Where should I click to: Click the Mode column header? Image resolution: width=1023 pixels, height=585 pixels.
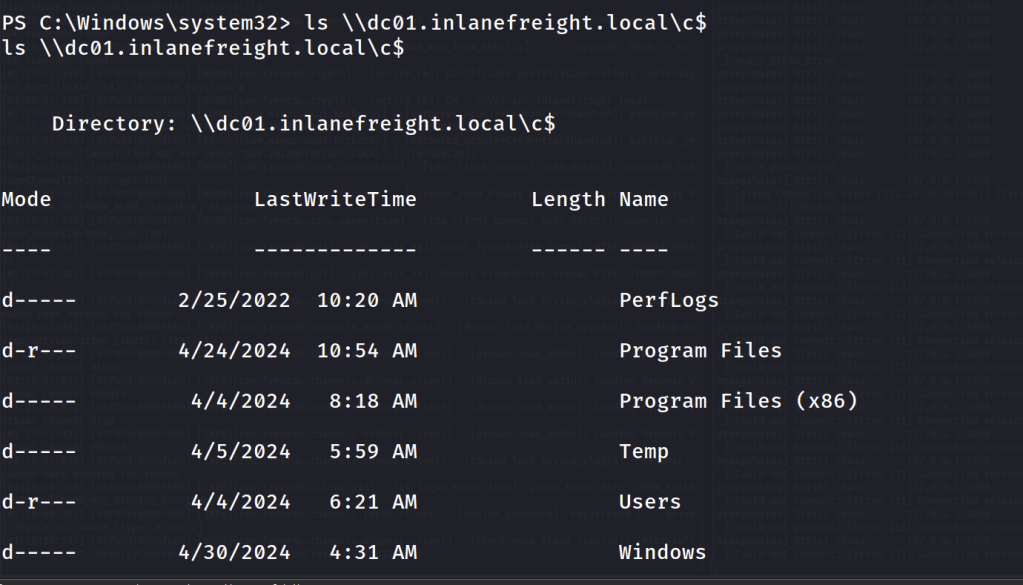[x=26, y=199]
